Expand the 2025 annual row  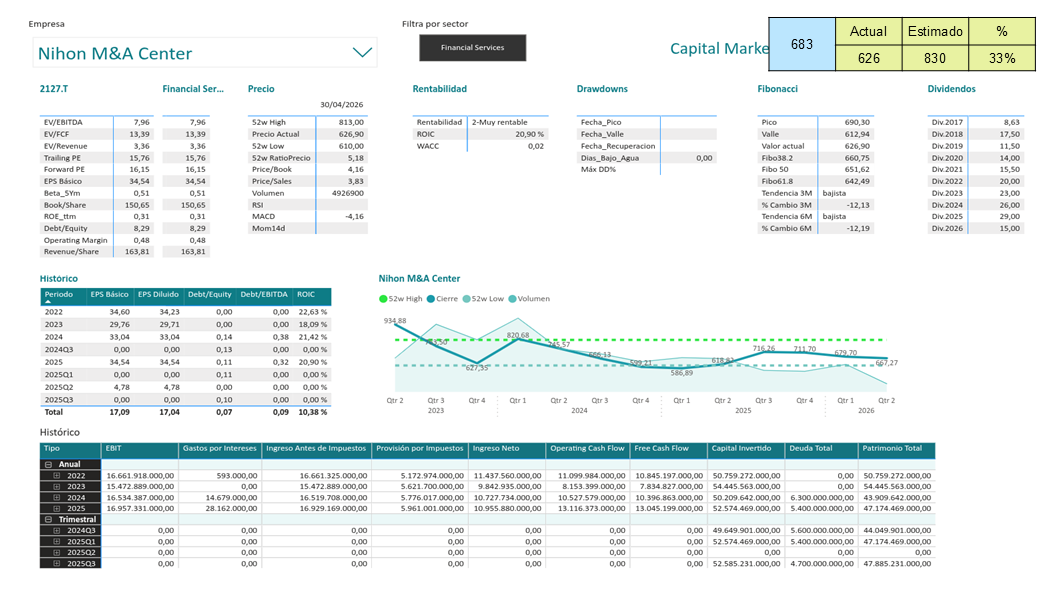[x=57, y=509]
